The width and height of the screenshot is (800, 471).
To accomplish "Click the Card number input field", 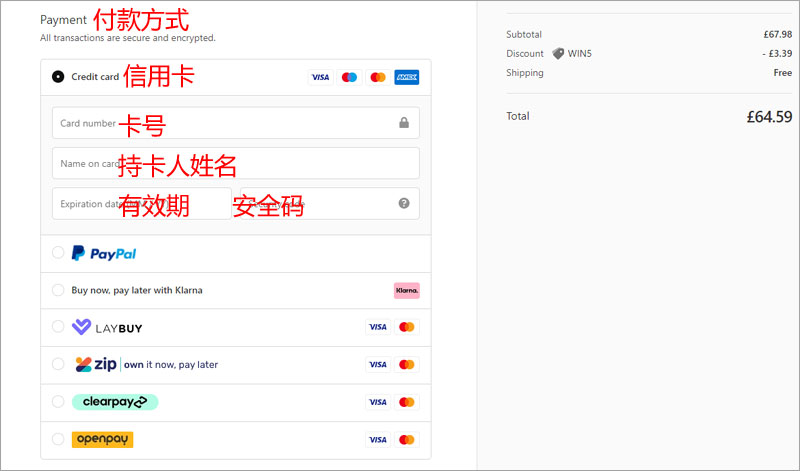I will pyautogui.click(x=236, y=123).
